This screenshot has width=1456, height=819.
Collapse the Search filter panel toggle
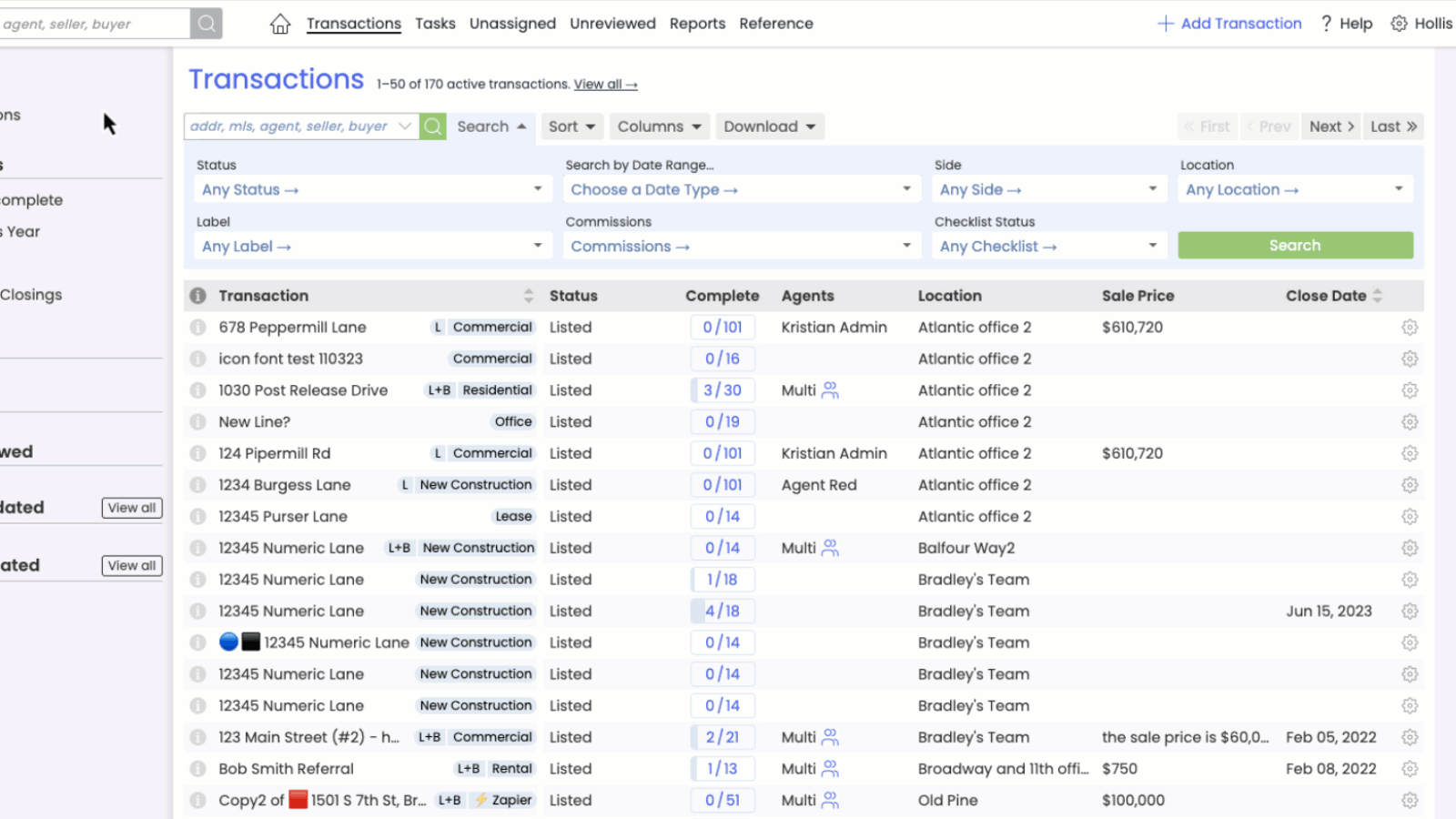pos(491,126)
